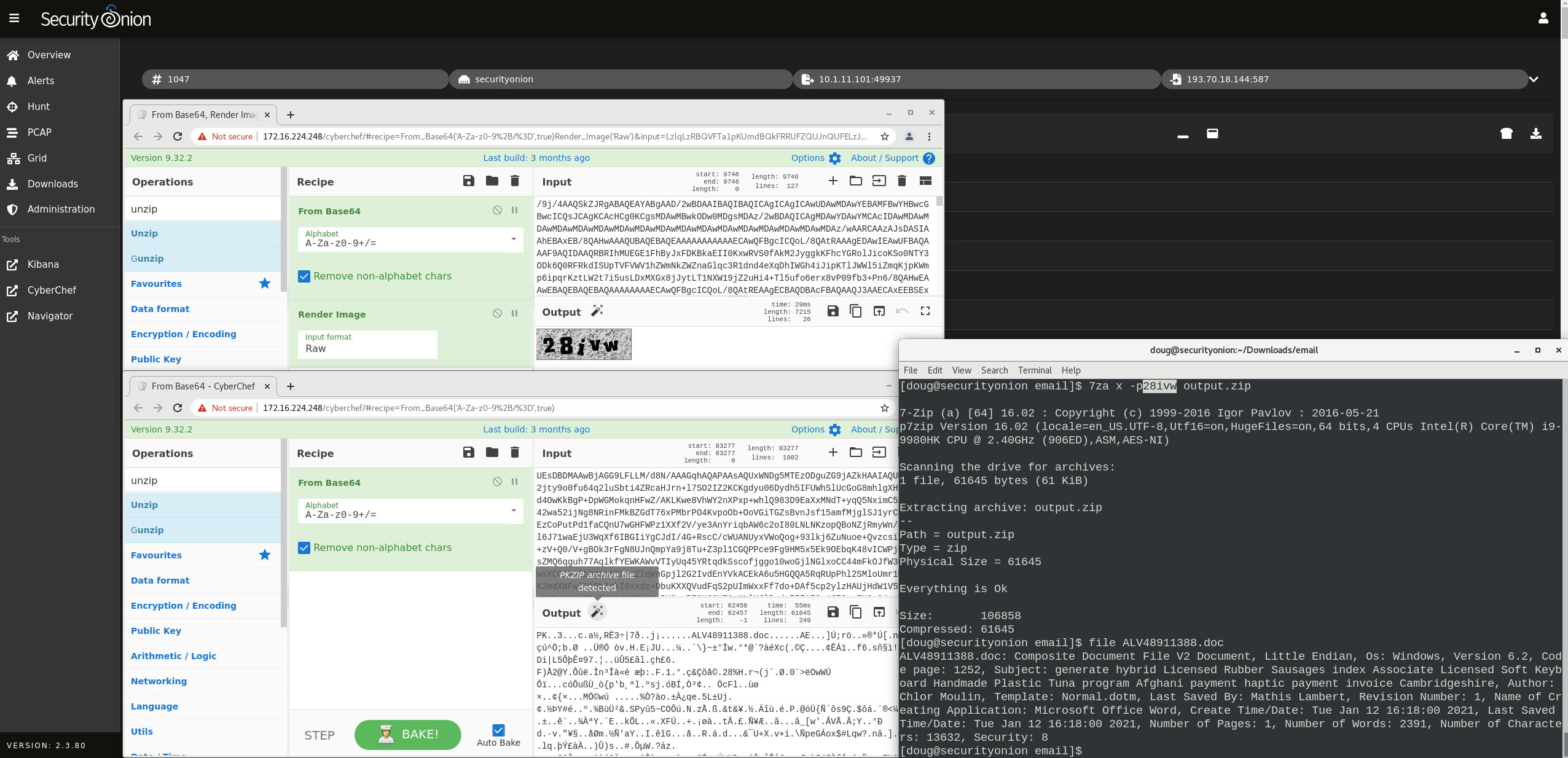Image resolution: width=1568 pixels, height=758 pixels.
Task: Open the terminal Search menu
Action: 994,370
